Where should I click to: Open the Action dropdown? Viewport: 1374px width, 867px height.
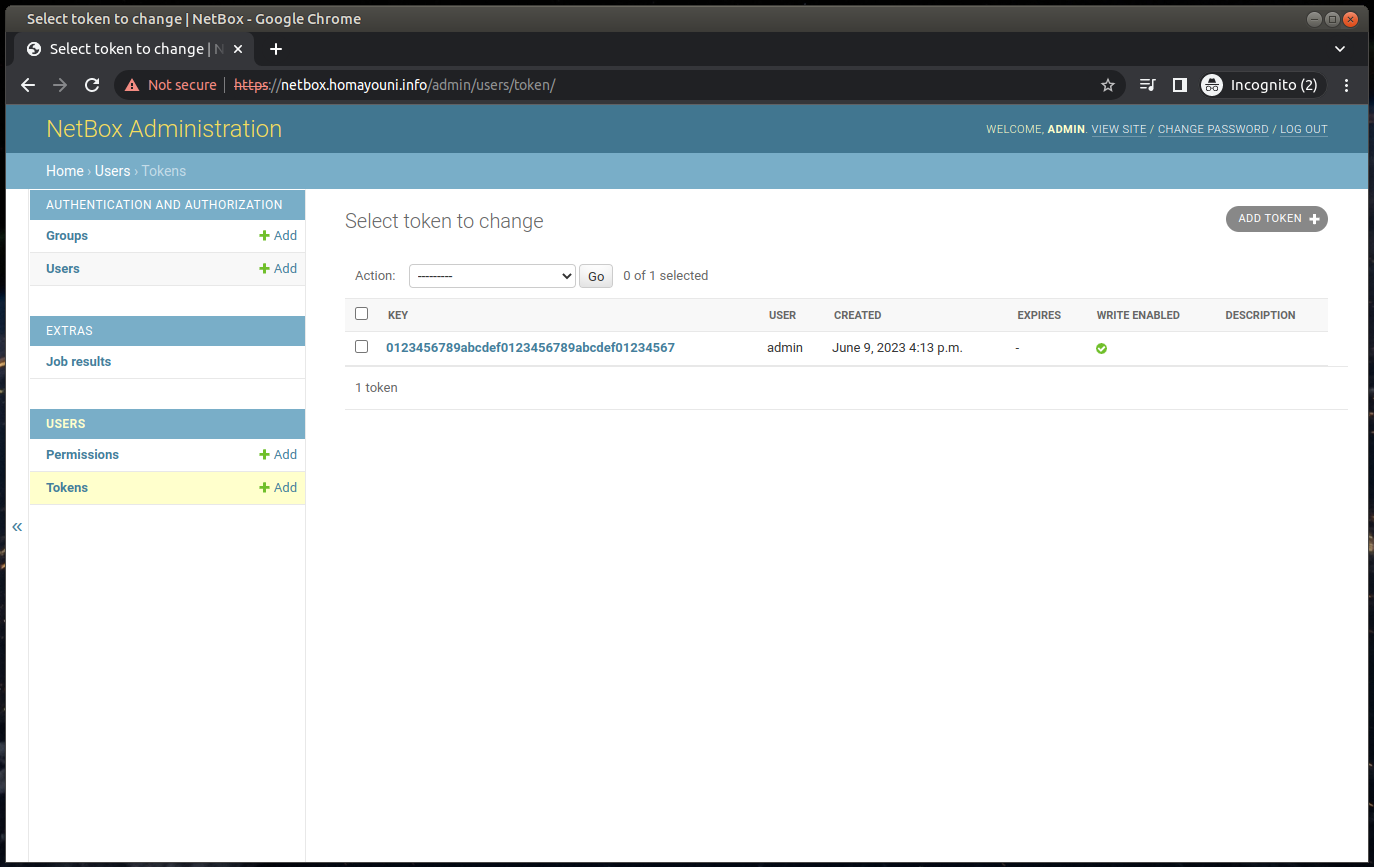coord(492,276)
